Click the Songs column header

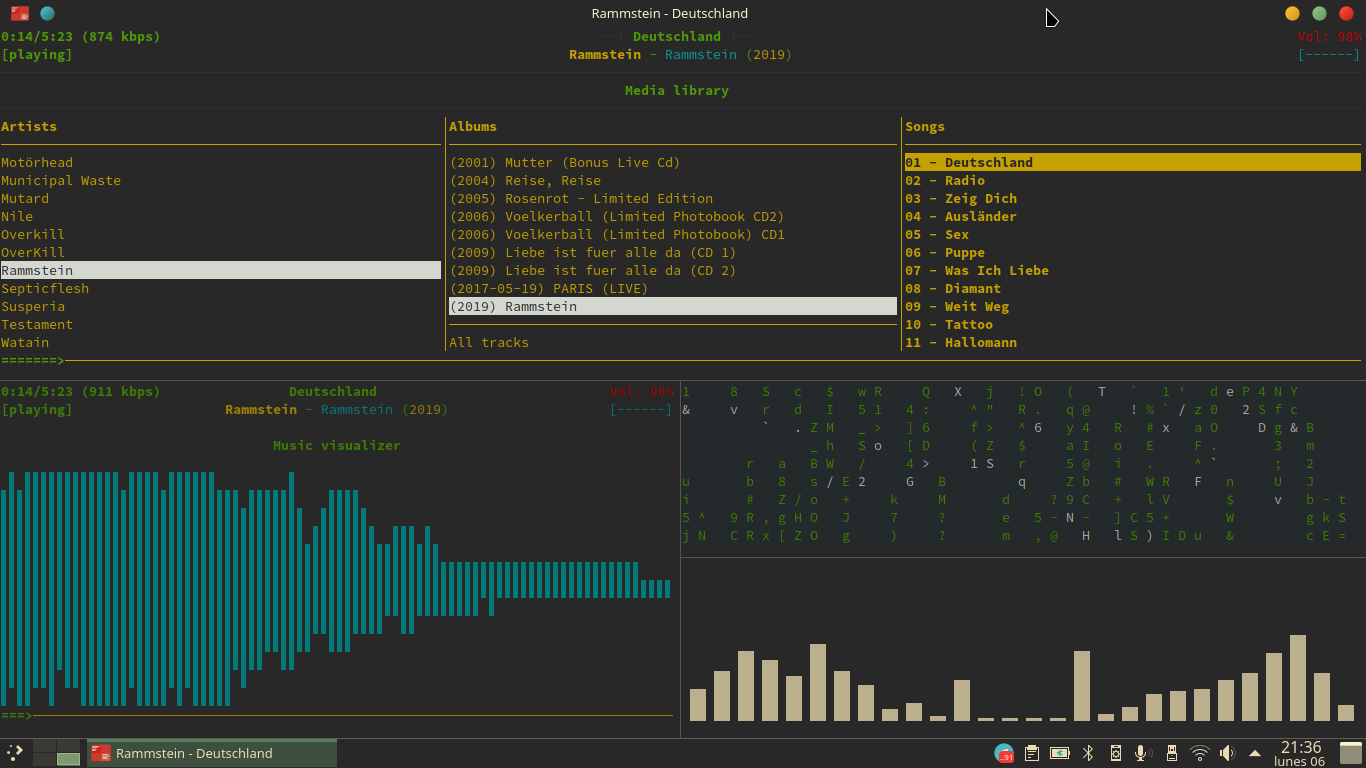pos(925,127)
